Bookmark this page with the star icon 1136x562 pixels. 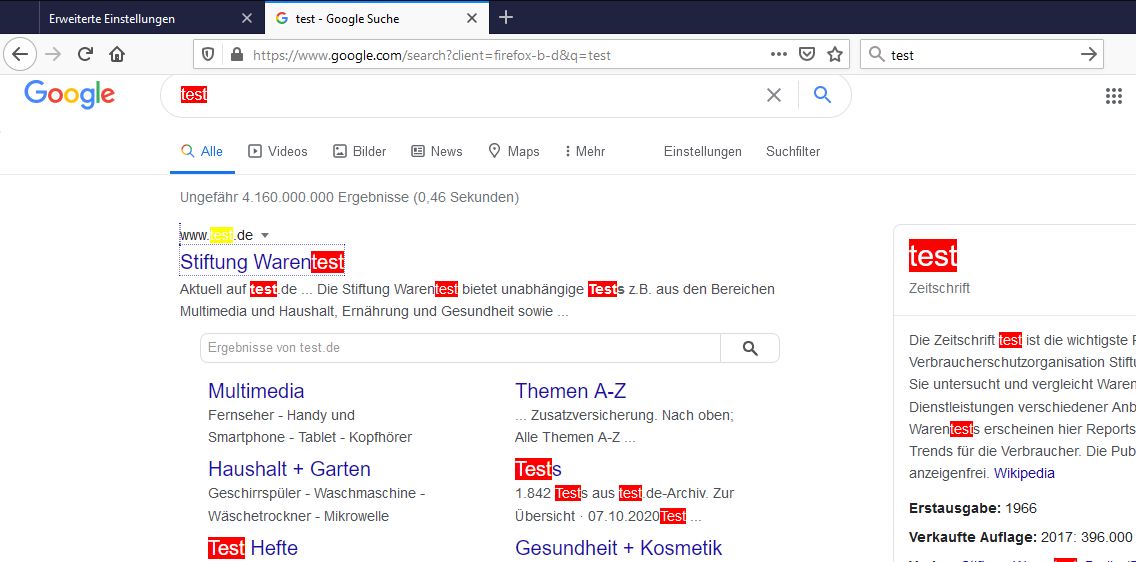[x=835, y=55]
